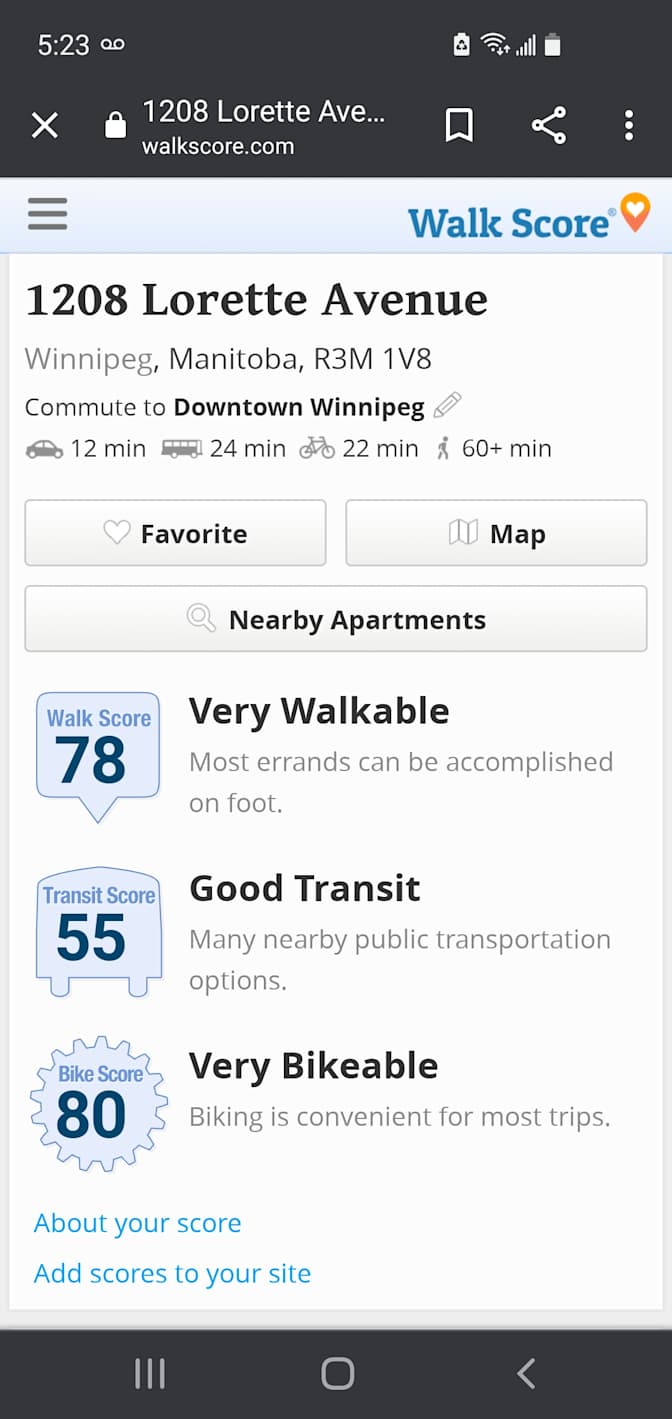Open the Map view

coord(496,533)
